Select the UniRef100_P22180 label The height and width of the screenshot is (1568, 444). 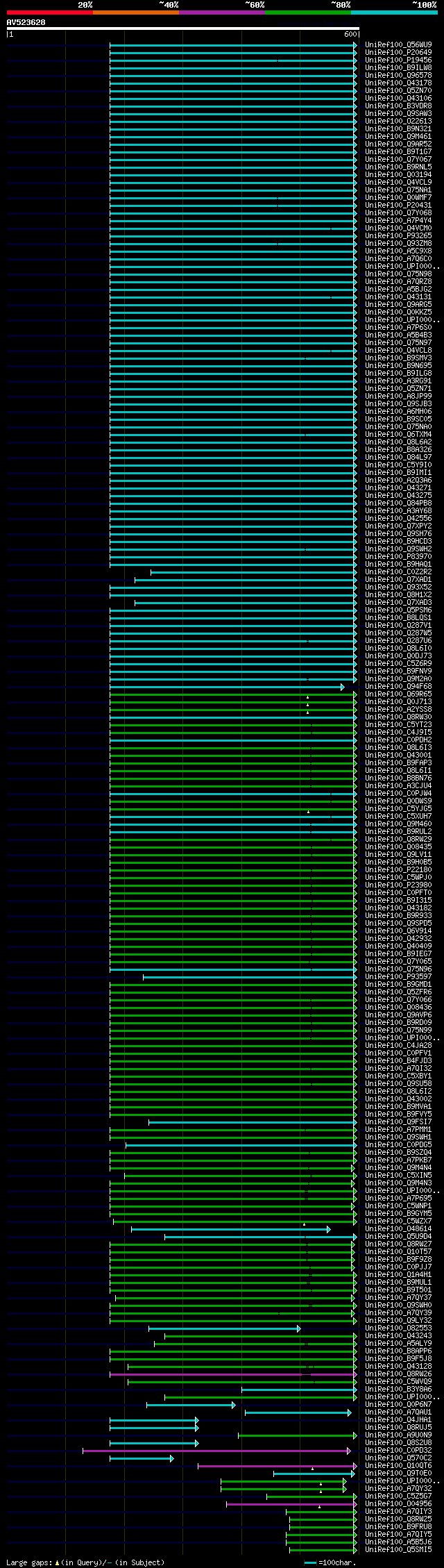pyautogui.click(x=398, y=869)
